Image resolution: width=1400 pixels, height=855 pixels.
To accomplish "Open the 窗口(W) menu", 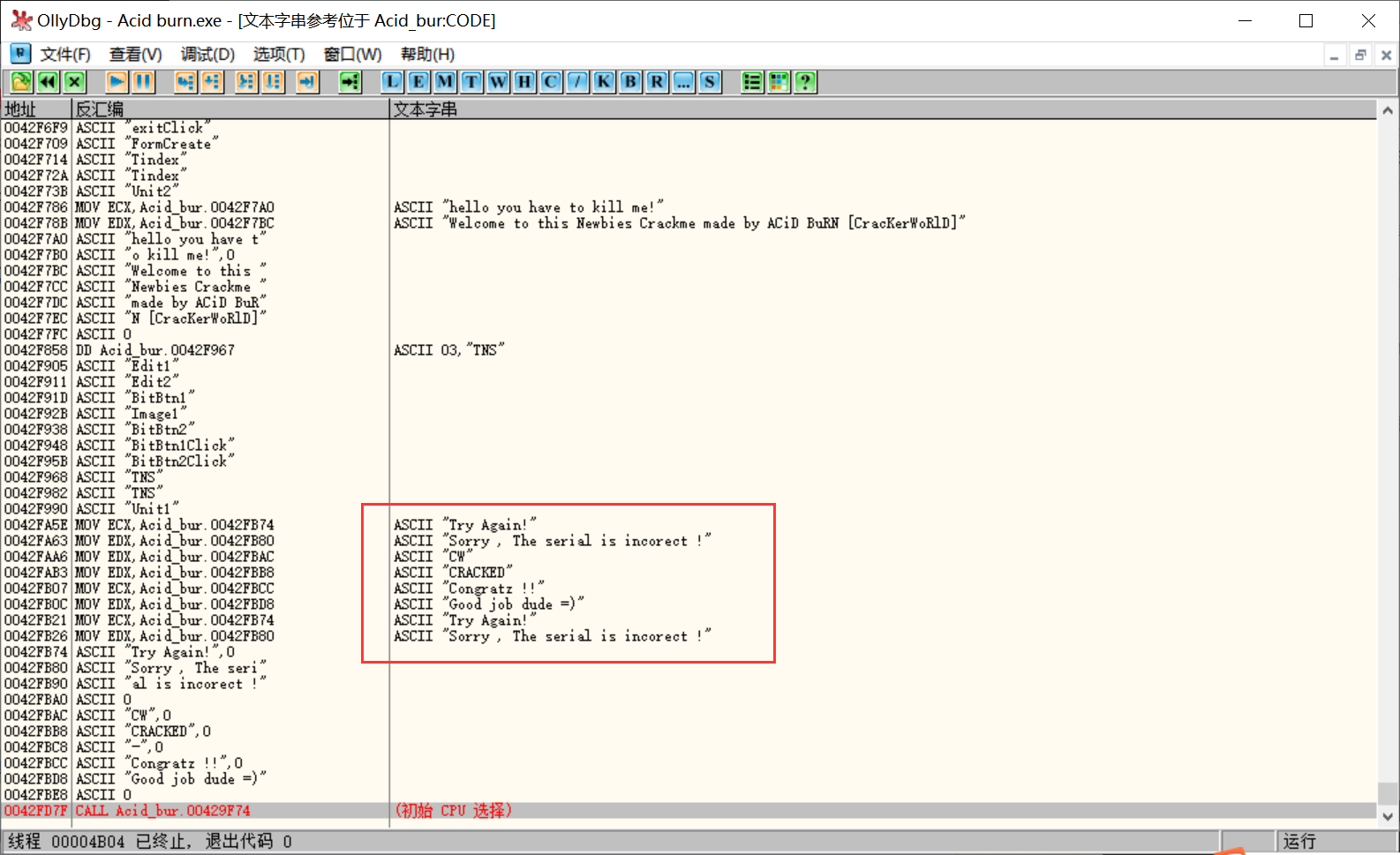I will click(352, 55).
